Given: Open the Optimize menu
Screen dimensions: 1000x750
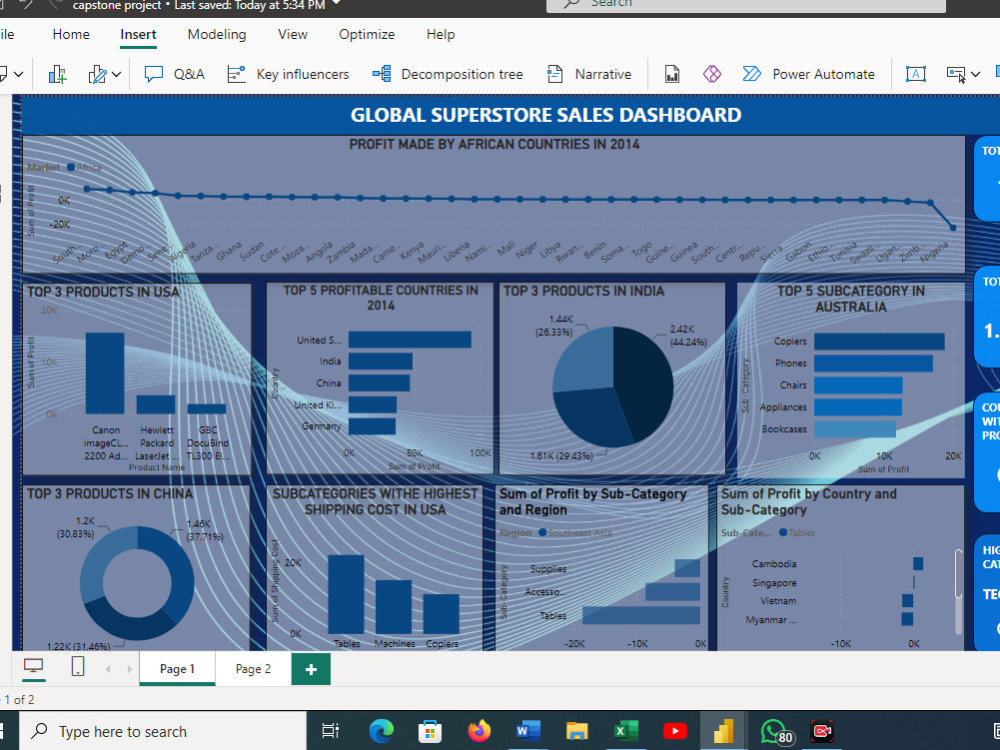Looking at the screenshot, I should coord(366,34).
